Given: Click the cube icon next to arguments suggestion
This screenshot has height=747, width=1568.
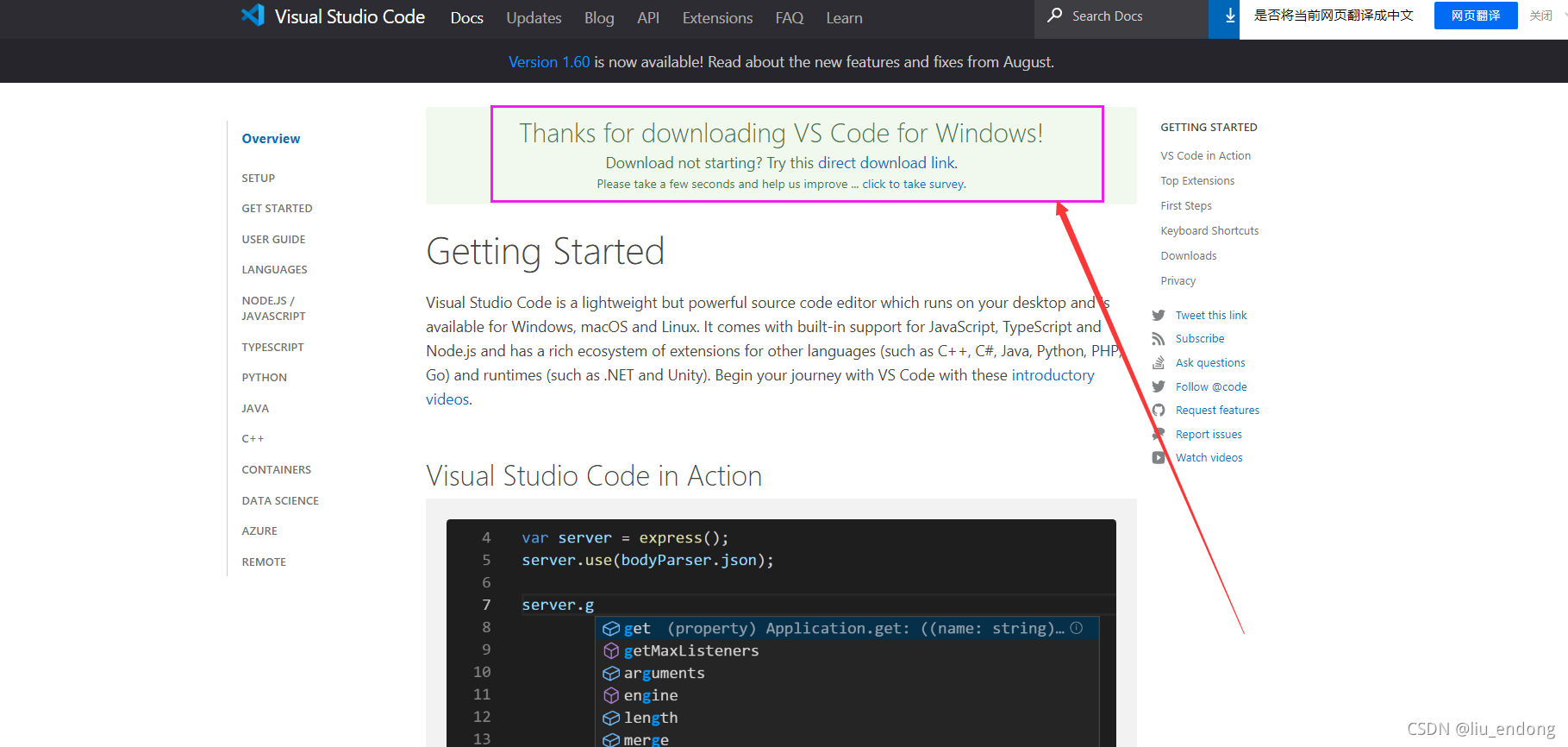Looking at the screenshot, I should pos(611,673).
